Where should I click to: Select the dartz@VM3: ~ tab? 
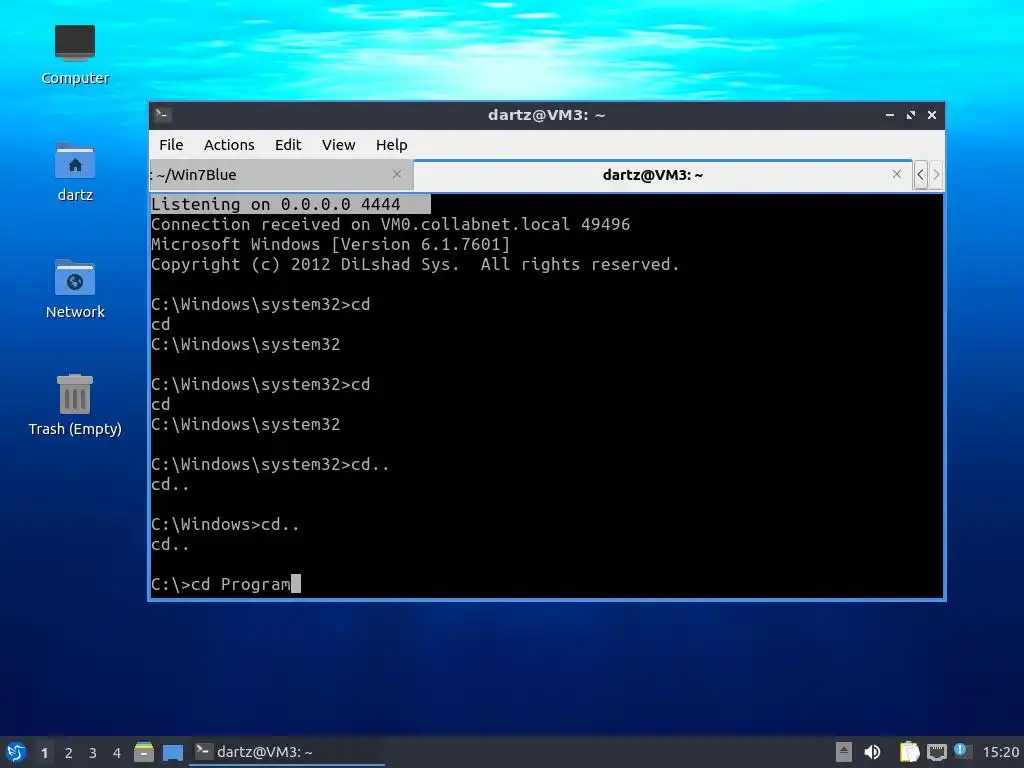pos(653,175)
